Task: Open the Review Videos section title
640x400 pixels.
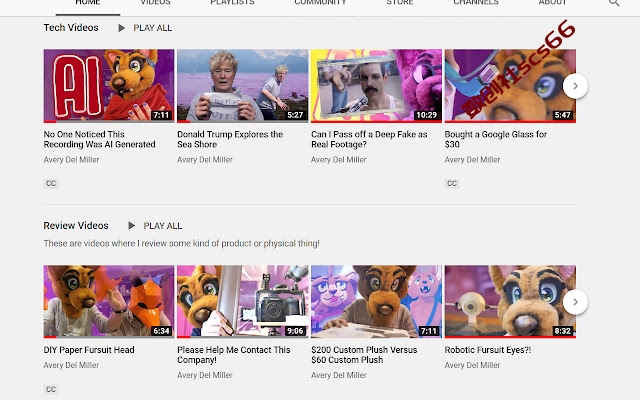Action: (x=76, y=226)
